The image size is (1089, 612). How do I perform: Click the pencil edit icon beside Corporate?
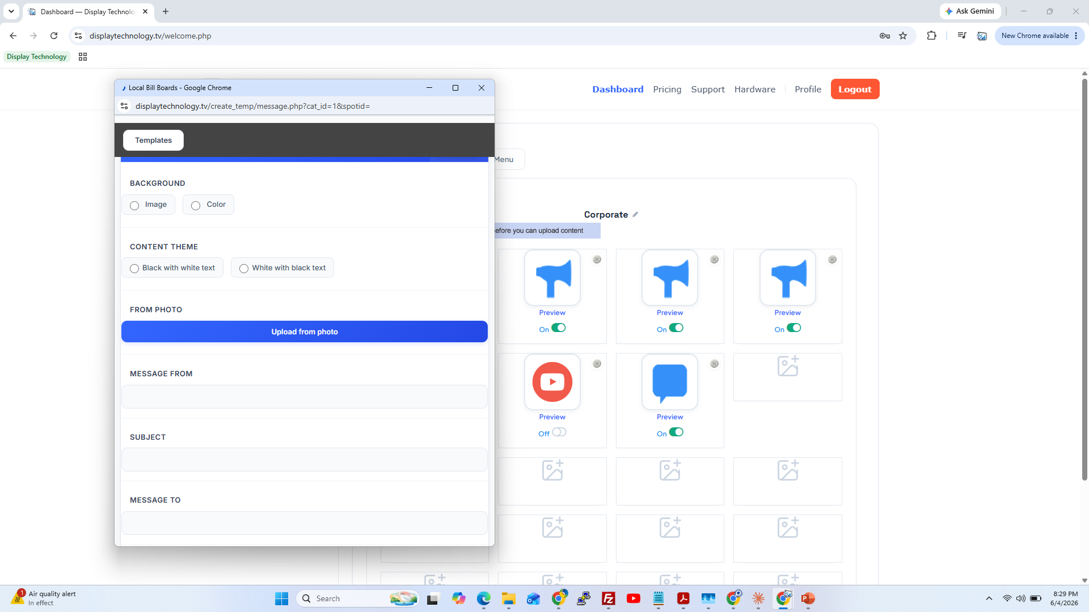click(x=635, y=215)
